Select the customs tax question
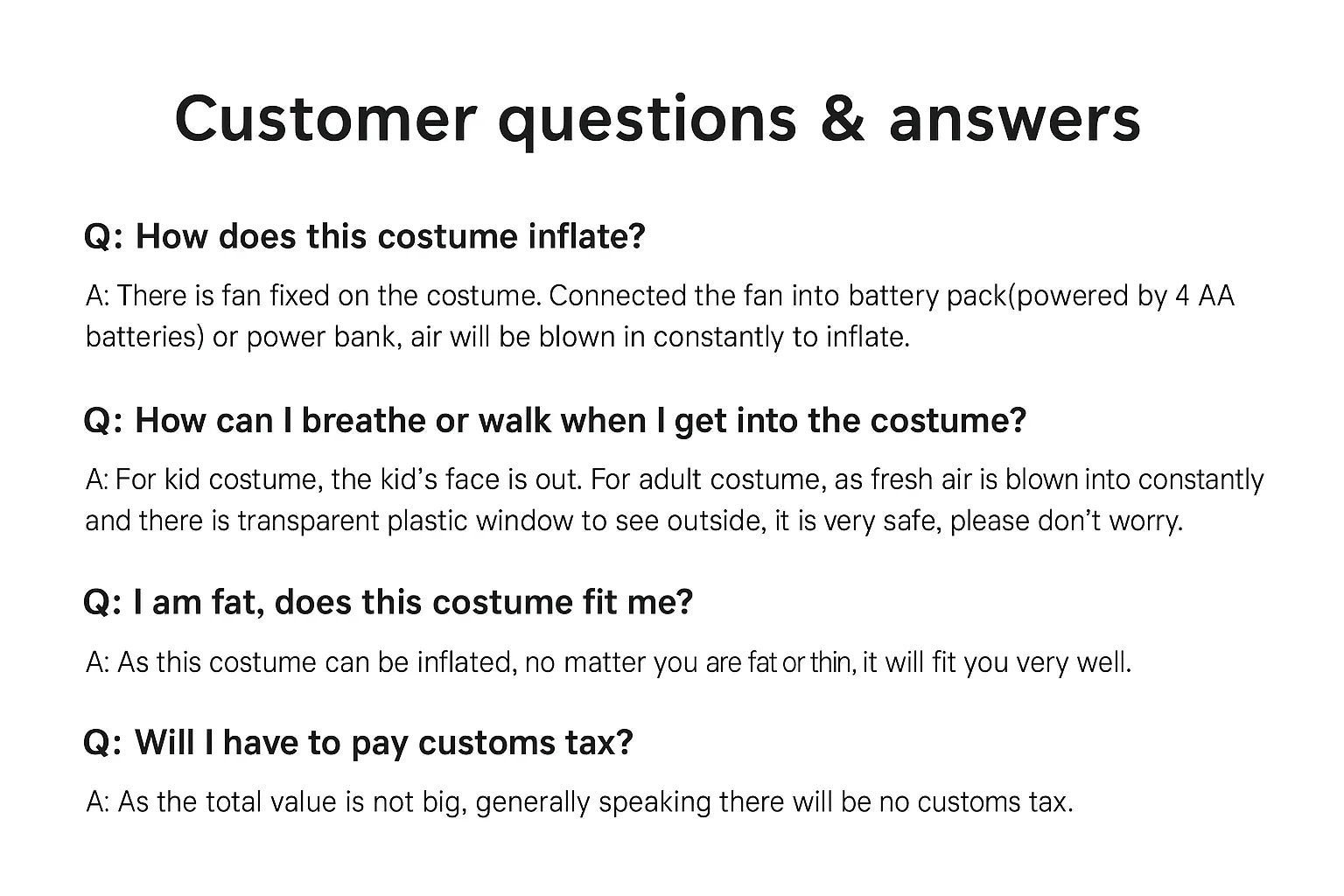 click(358, 744)
